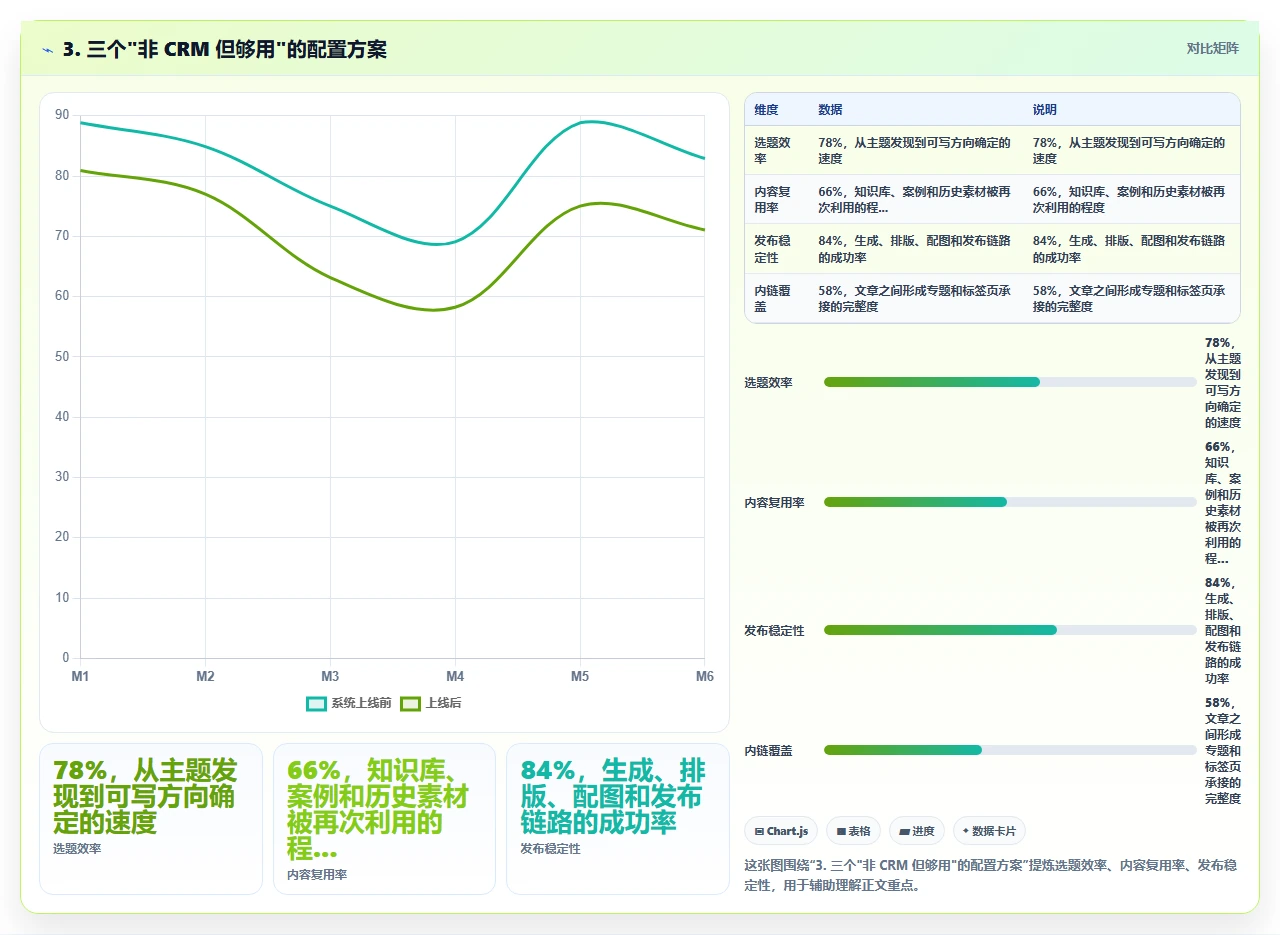
Task: Click the 数据 table column header
Action: tap(830, 110)
